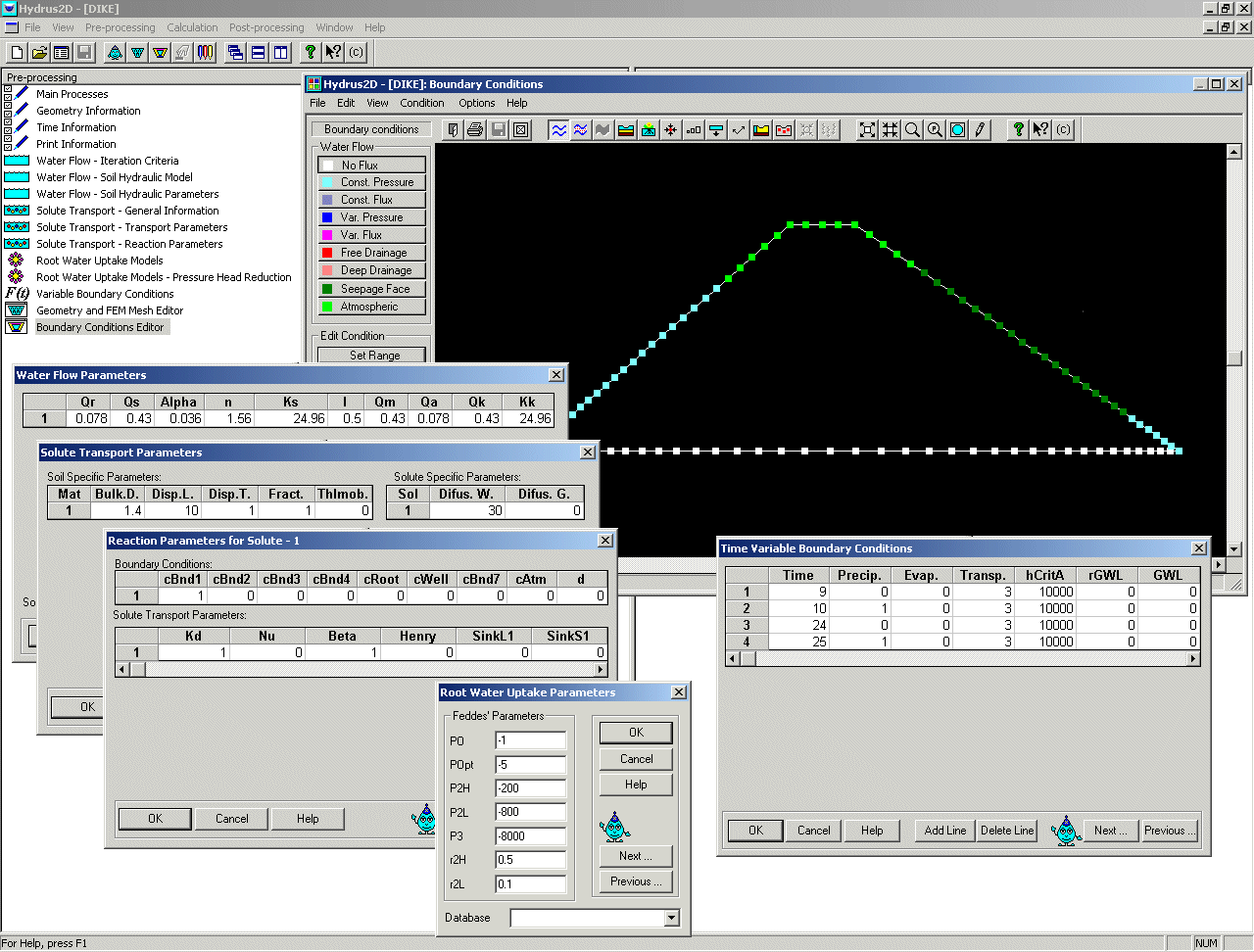Select Const. Flux boundary condition
Image resolution: width=1254 pixels, height=952 pixels.
click(x=372, y=200)
